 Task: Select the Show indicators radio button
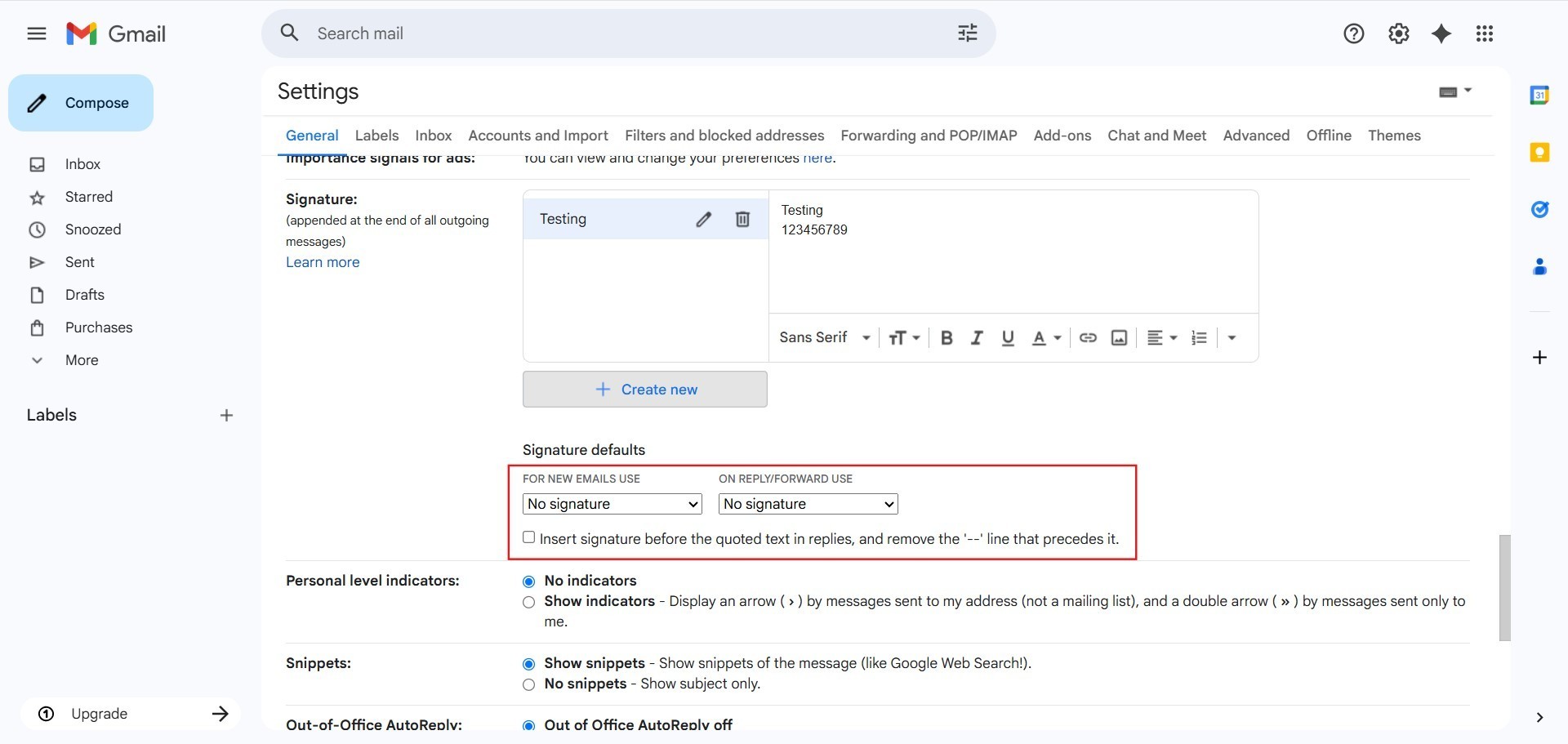[x=529, y=602]
